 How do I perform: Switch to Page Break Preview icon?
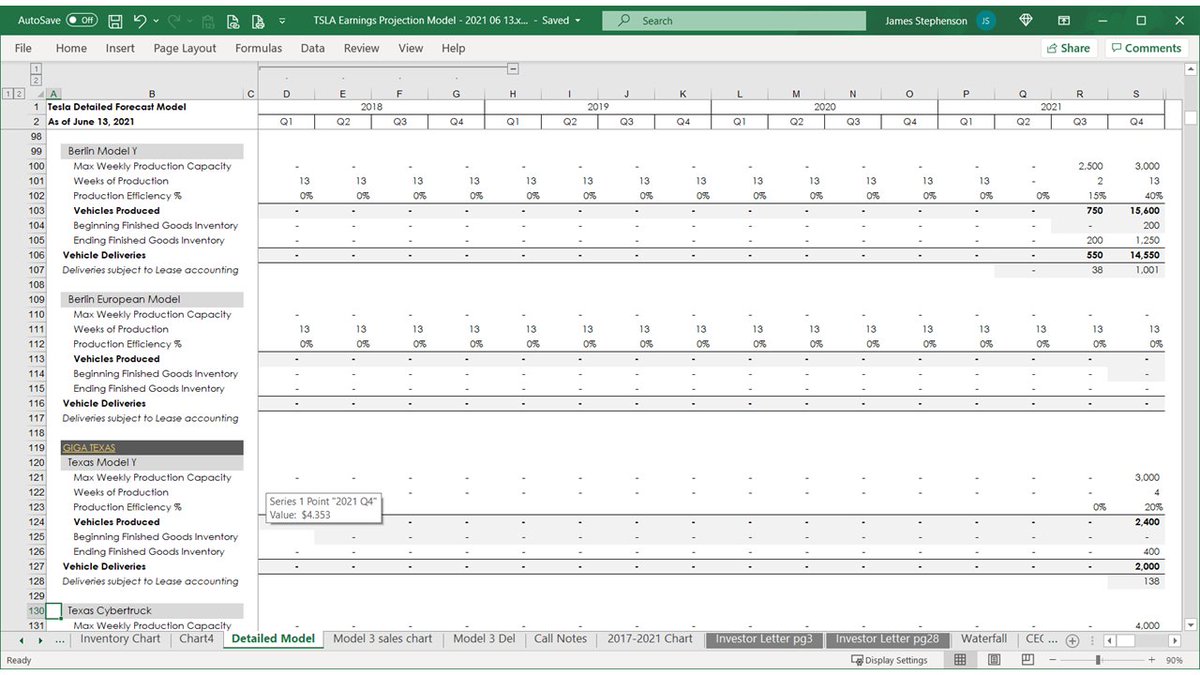[x=1028, y=660]
